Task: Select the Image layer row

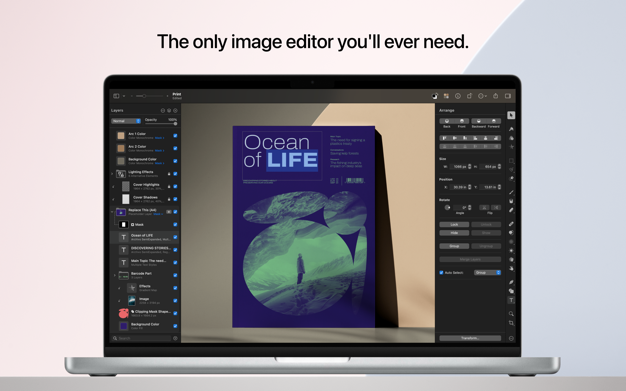Action: coord(145,300)
